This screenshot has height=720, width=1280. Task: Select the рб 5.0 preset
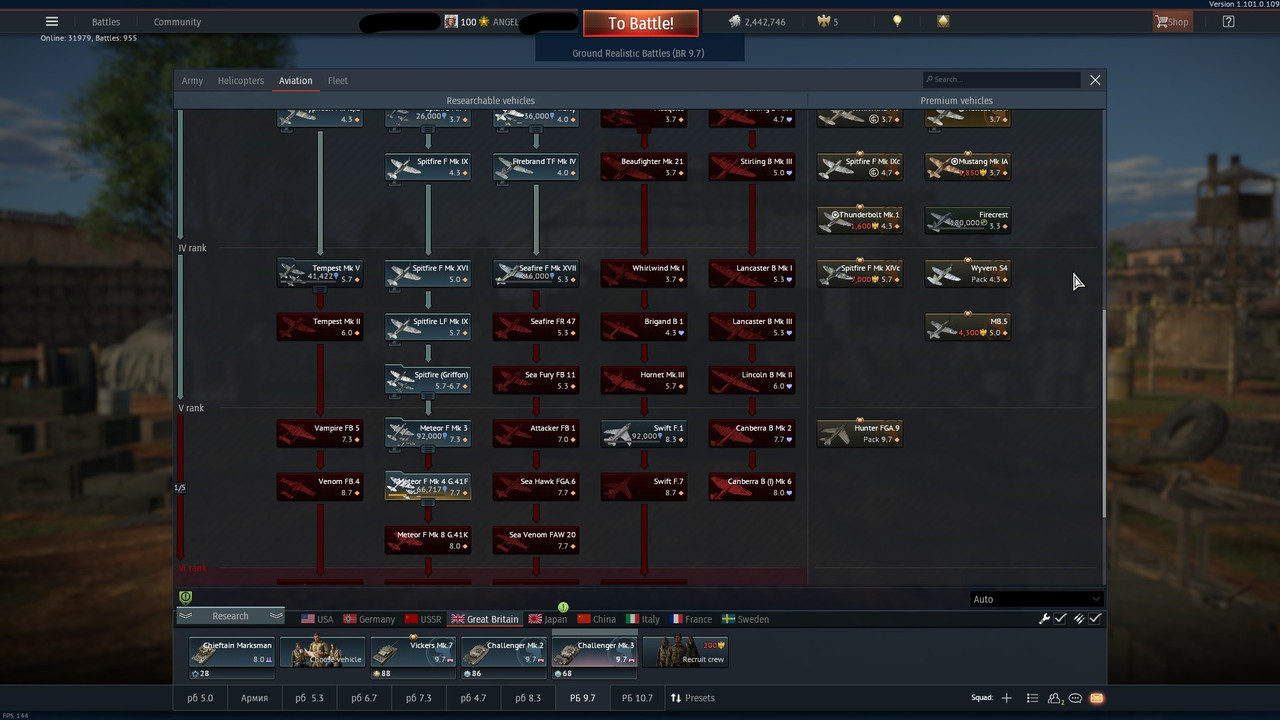pos(200,698)
